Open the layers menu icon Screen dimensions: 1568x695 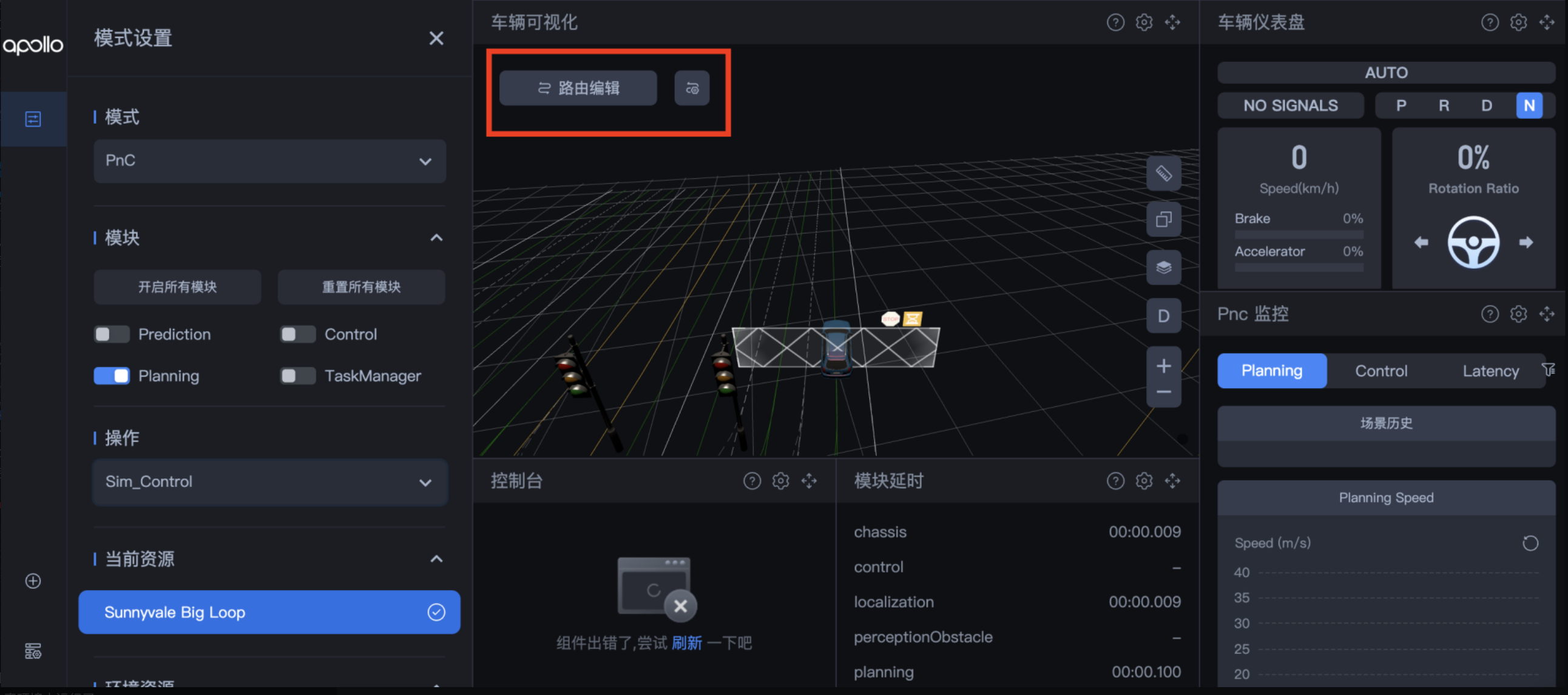[1163, 267]
